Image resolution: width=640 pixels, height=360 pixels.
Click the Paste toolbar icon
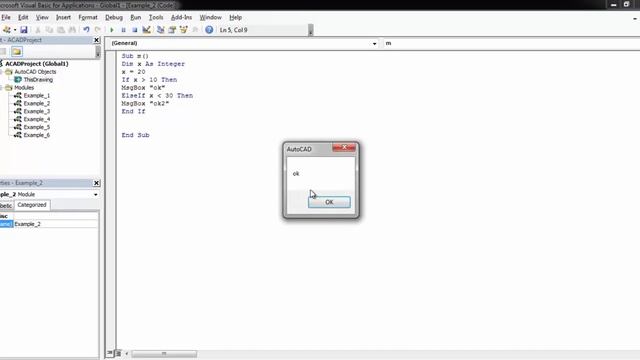click(x=61, y=30)
